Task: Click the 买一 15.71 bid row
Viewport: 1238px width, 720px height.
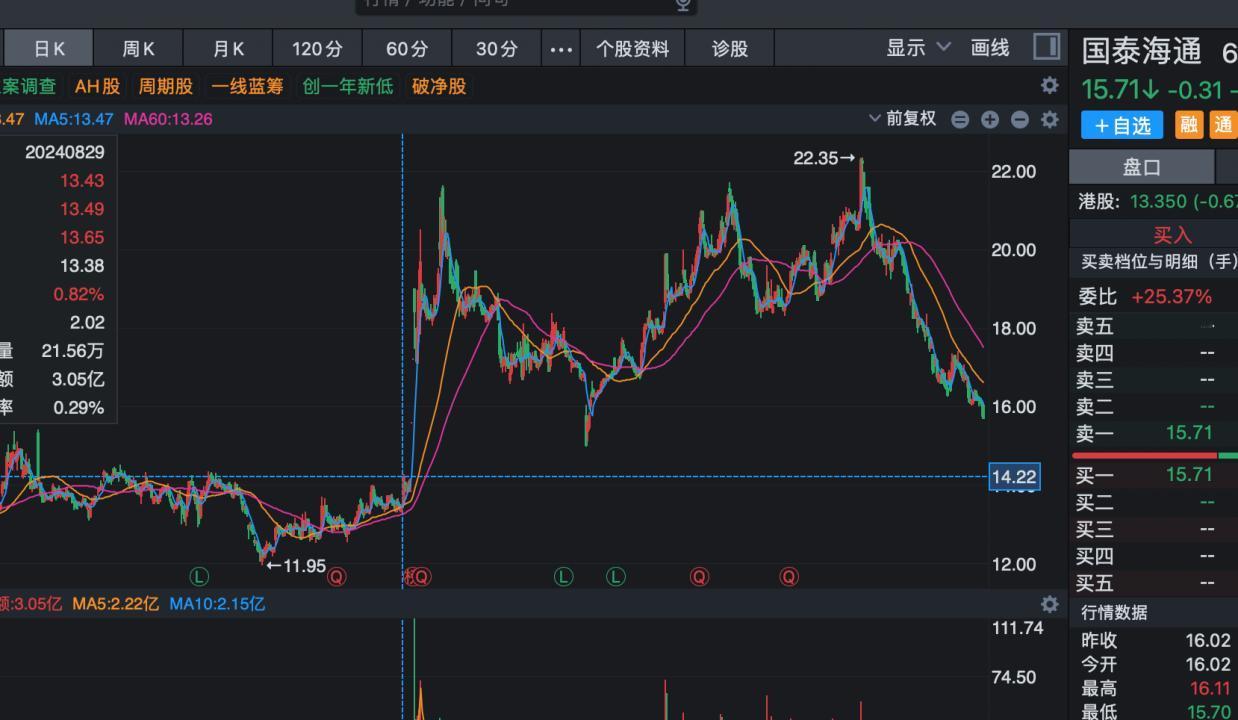Action: click(x=1154, y=474)
